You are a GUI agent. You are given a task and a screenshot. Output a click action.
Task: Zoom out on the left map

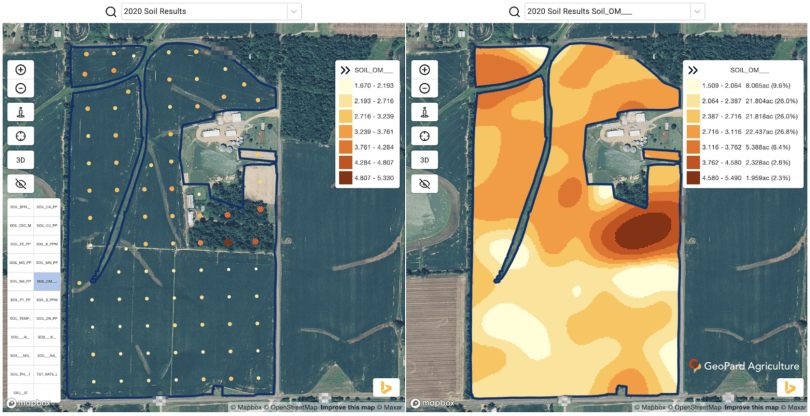[21, 88]
